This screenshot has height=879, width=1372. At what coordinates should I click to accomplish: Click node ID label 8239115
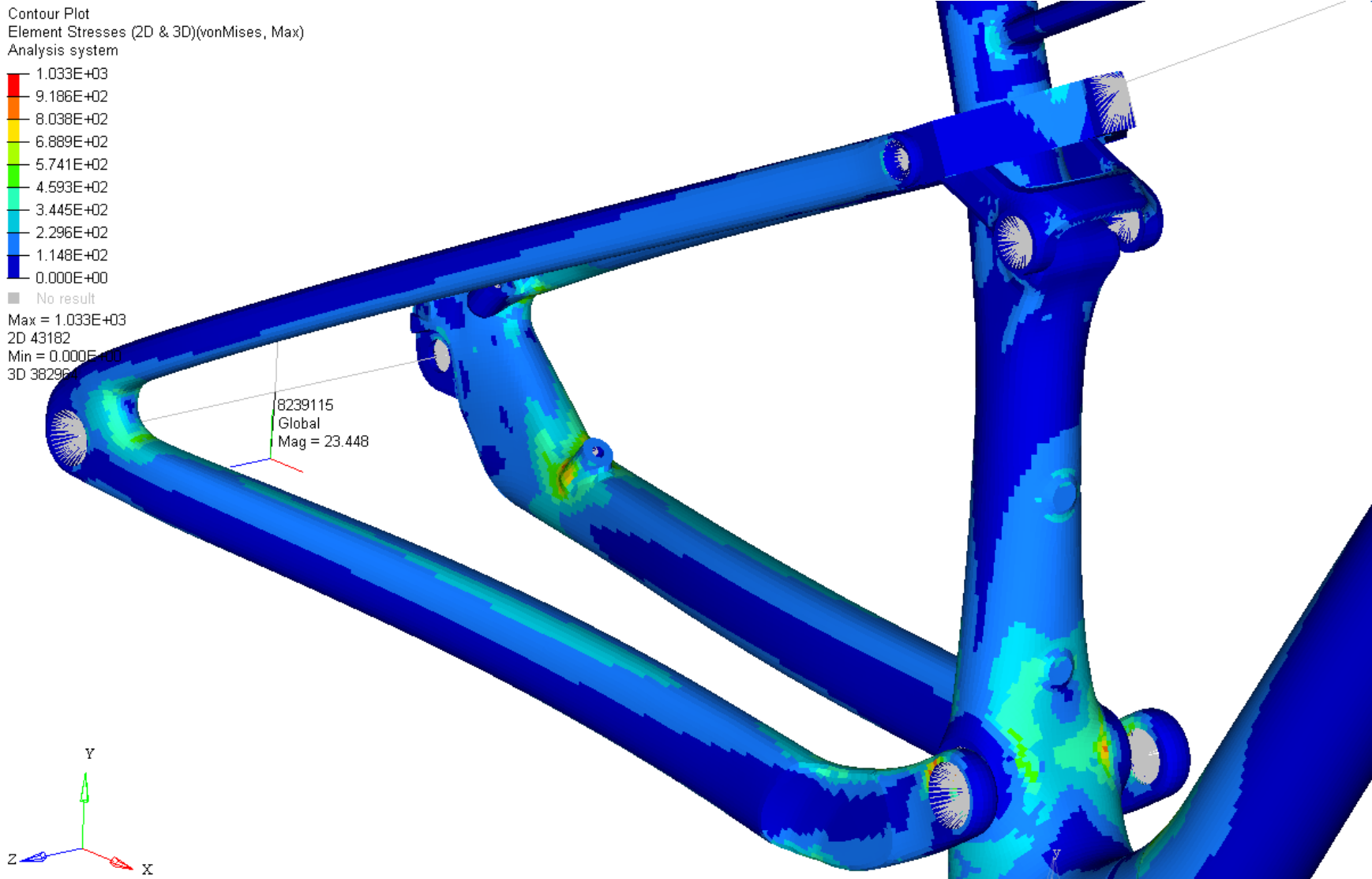306,405
